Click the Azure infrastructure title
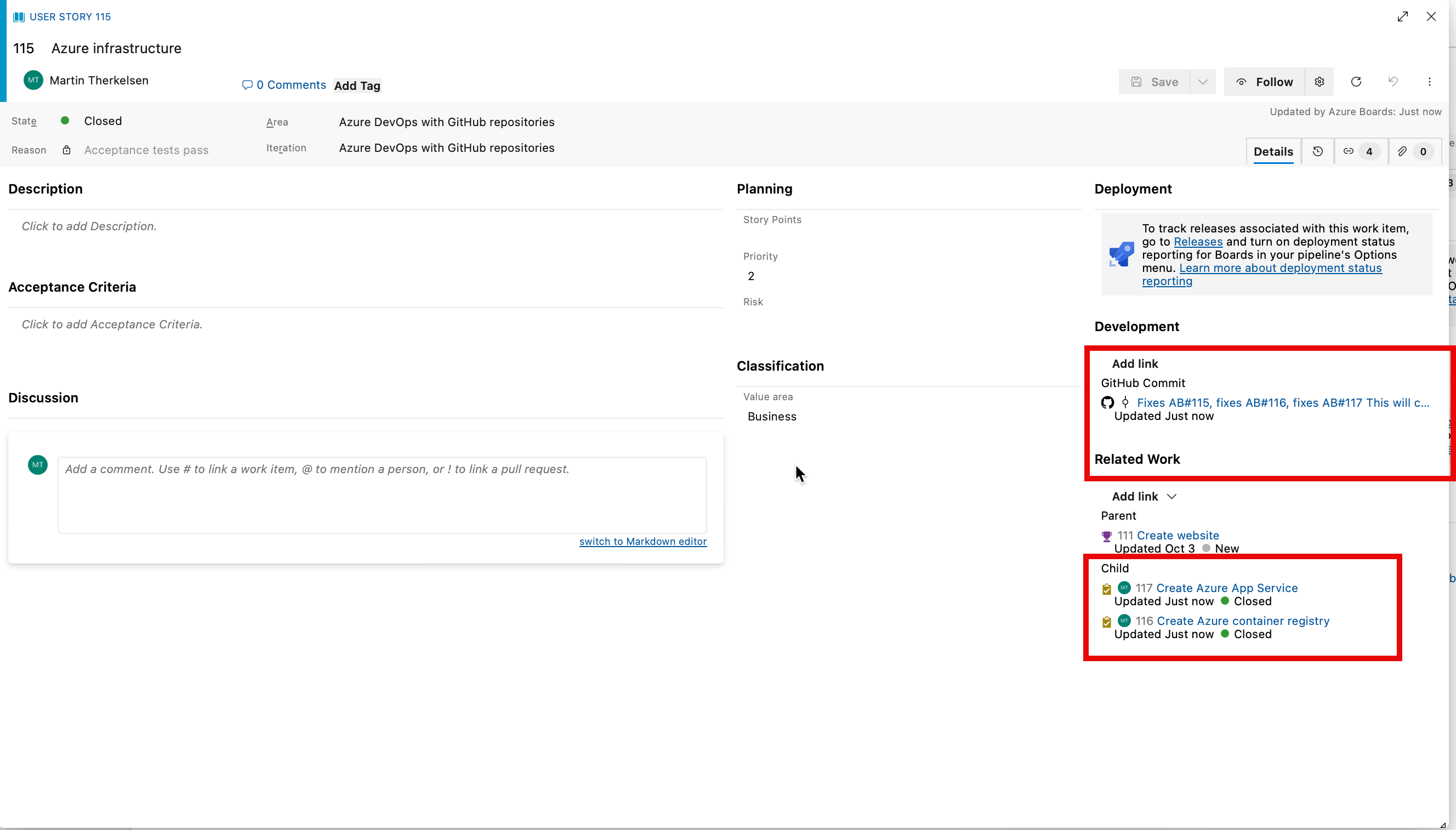 116,48
